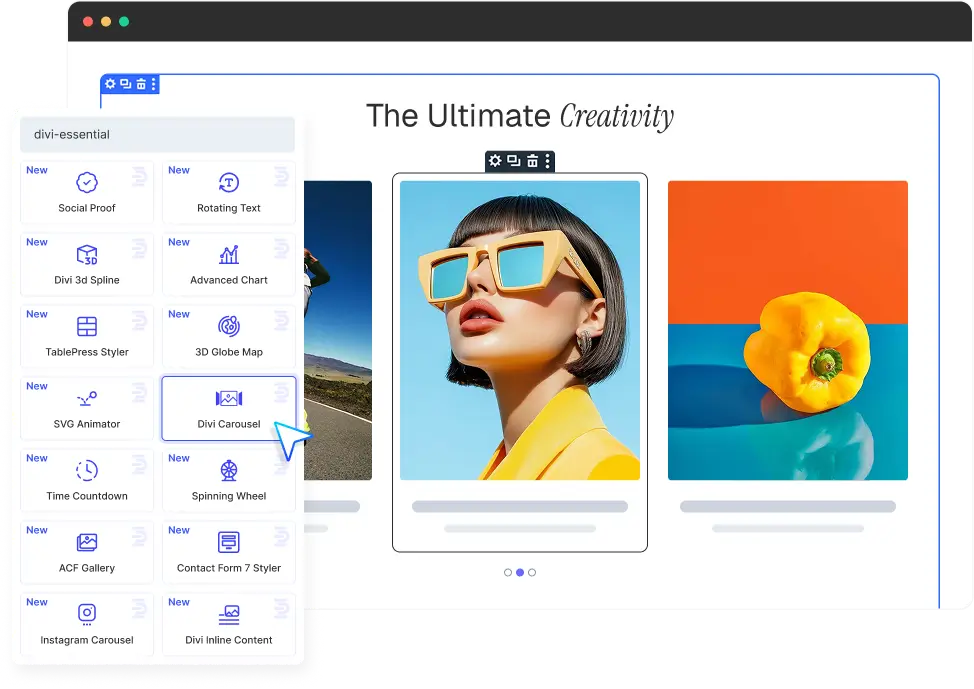Jump to third carousel pagination dot
The height and width of the screenshot is (689, 974).
(x=532, y=573)
